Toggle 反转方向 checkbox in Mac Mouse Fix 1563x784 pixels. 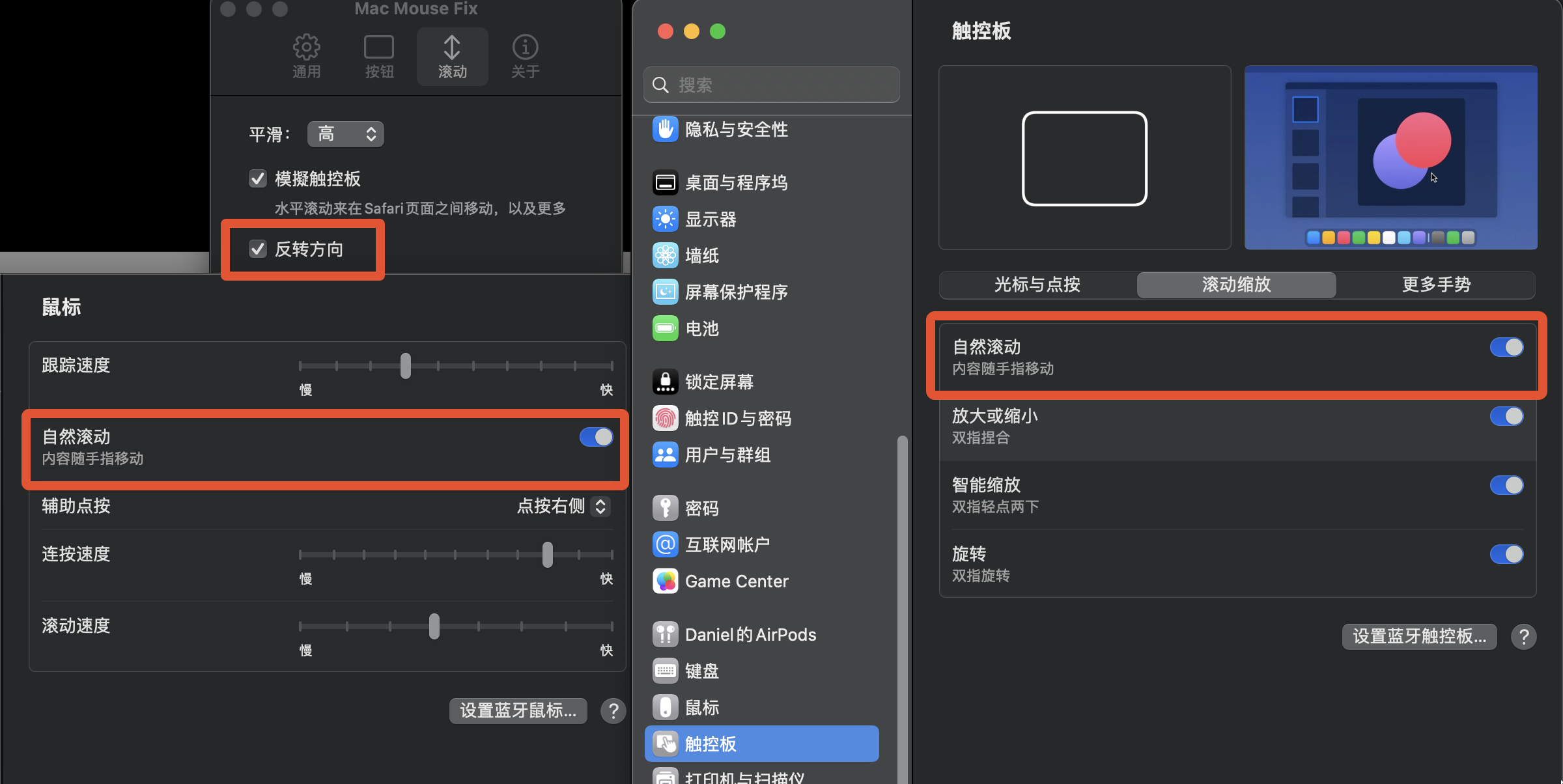(x=258, y=249)
